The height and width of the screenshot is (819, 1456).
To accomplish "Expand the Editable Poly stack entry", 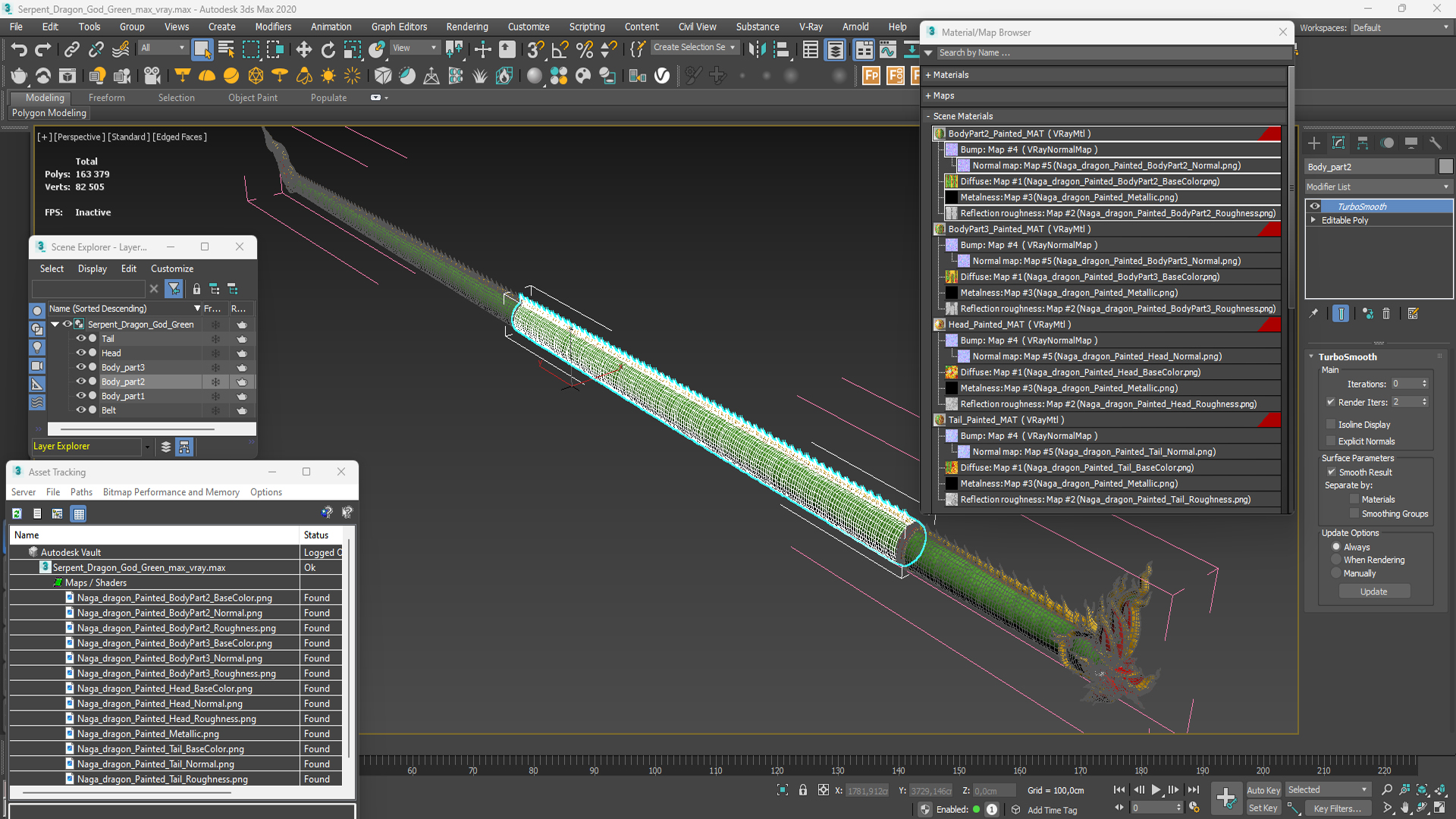I will click(1313, 220).
